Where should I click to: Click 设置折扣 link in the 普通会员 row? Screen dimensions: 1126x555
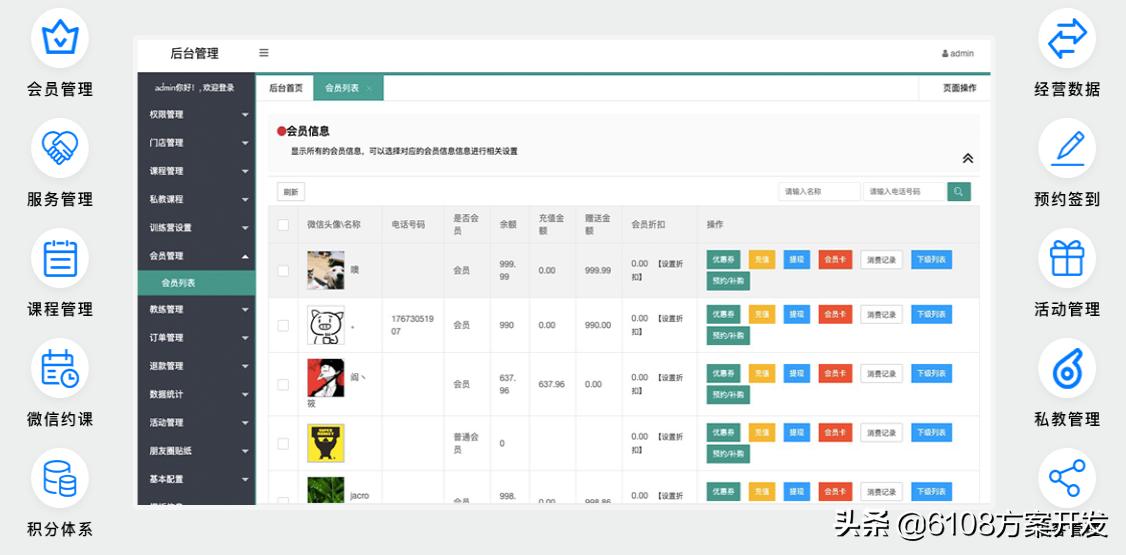click(659, 443)
